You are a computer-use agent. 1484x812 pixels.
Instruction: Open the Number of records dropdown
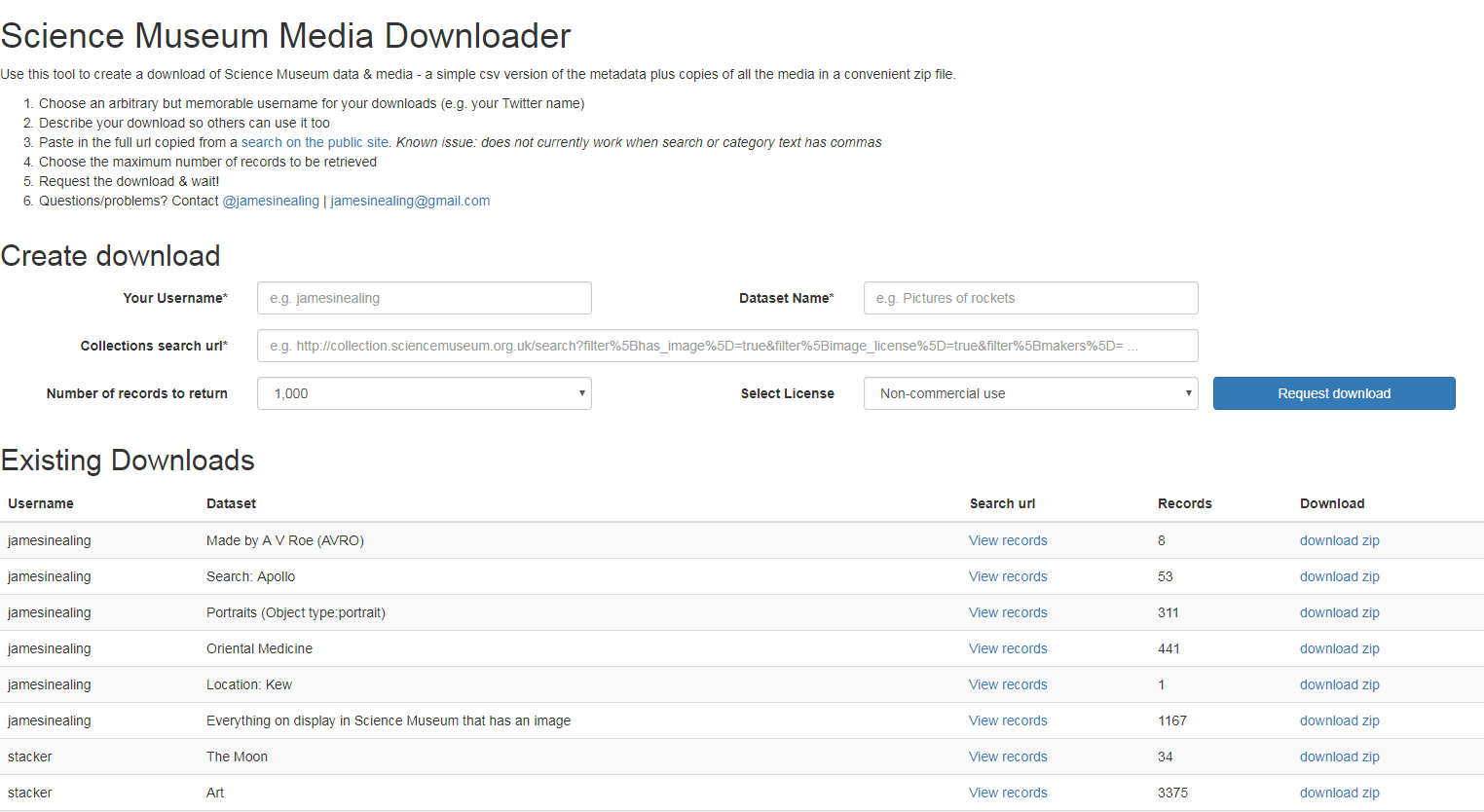[425, 393]
